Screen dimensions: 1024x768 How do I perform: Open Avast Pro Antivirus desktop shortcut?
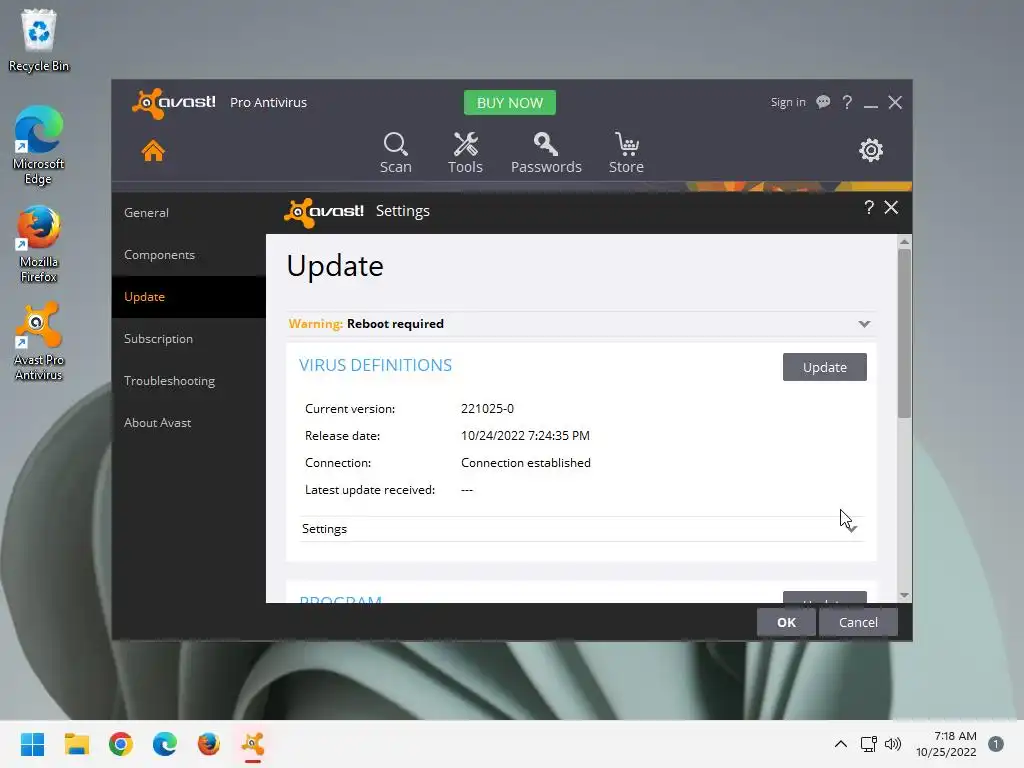tap(39, 342)
